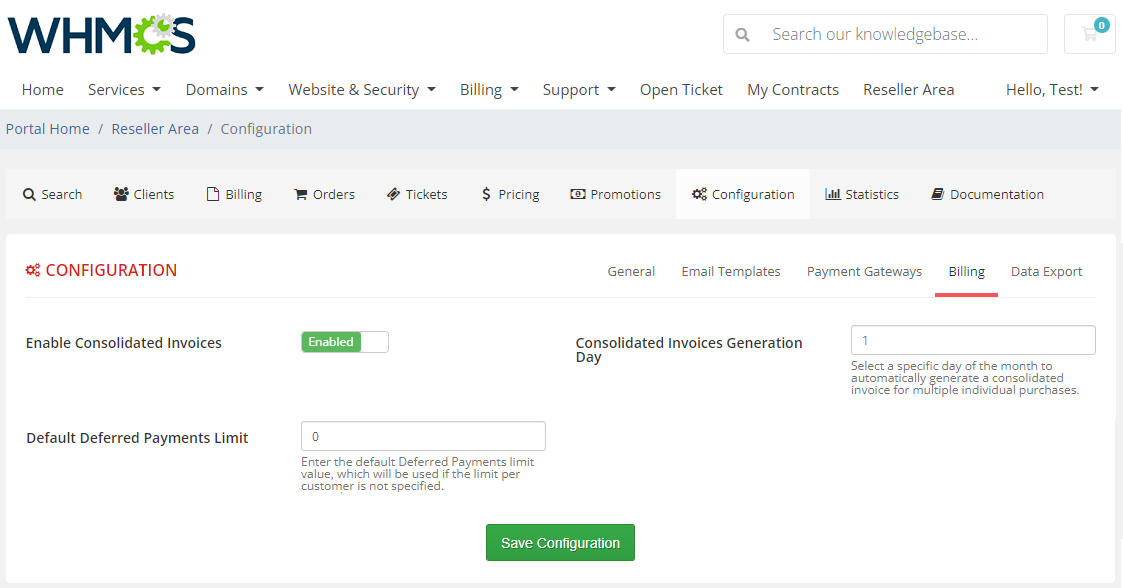Switch to the Clients tab
The width and height of the screenshot is (1123, 588).
144,194
